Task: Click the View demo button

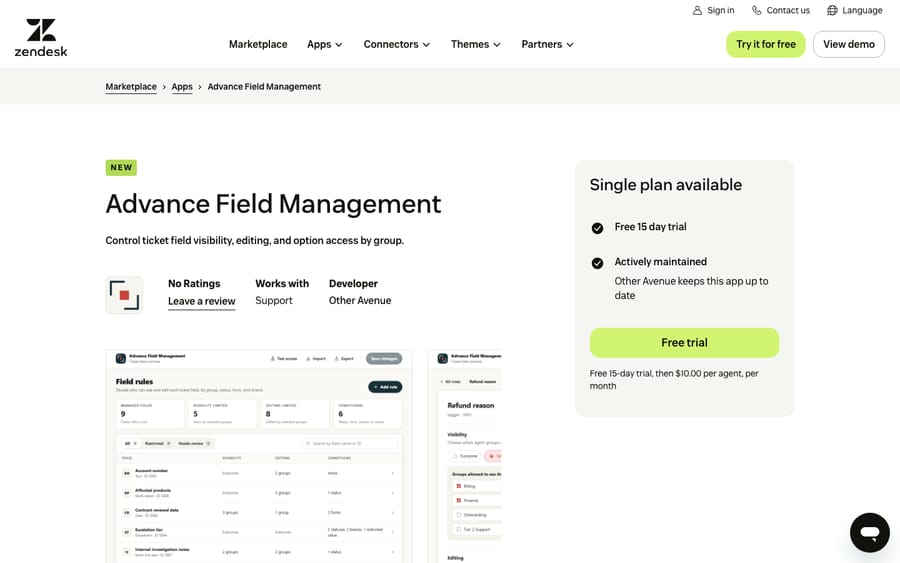Action: pos(848,44)
